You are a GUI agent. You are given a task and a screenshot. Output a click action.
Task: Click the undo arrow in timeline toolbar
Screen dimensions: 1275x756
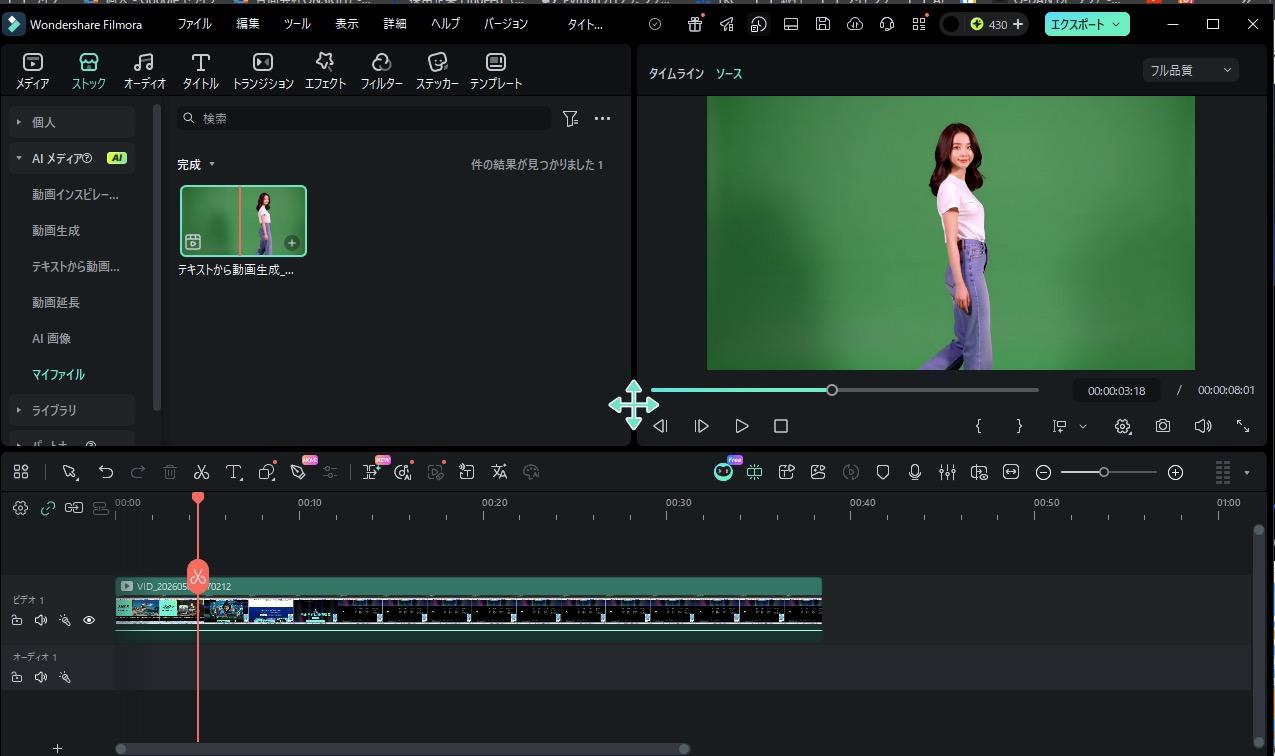click(105, 472)
